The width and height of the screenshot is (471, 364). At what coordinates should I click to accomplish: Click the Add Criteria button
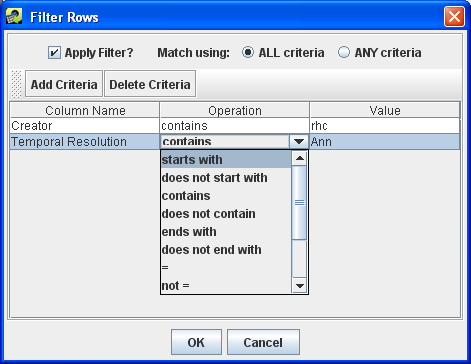click(x=64, y=84)
